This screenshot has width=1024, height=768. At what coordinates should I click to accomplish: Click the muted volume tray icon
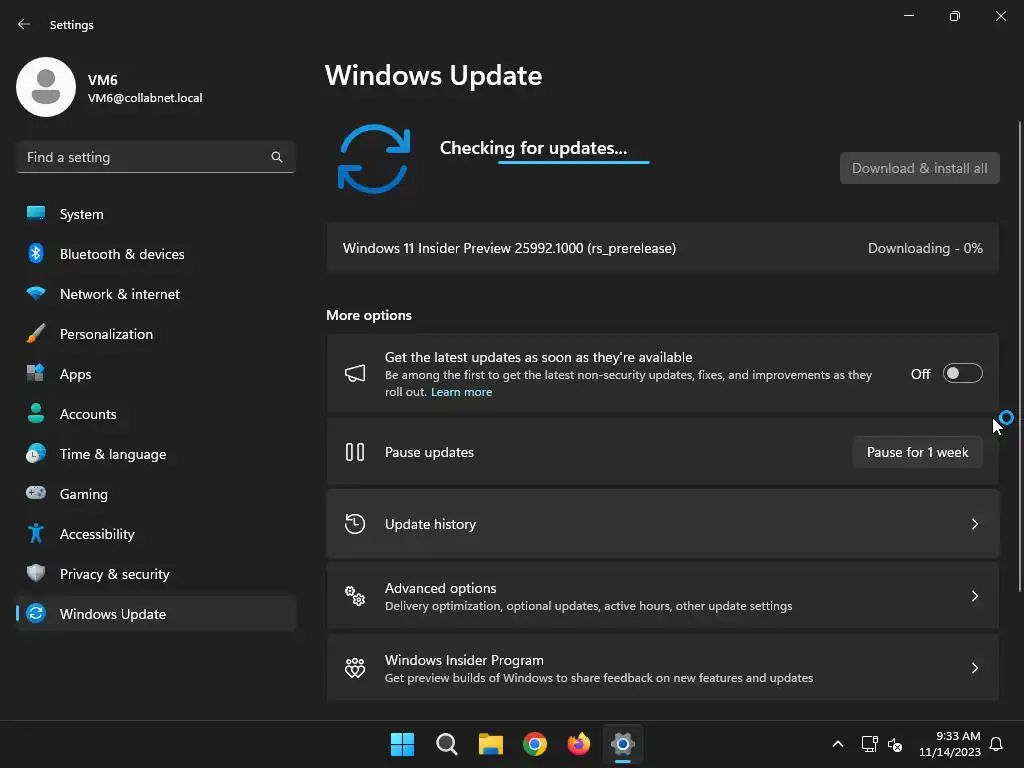(x=895, y=744)
